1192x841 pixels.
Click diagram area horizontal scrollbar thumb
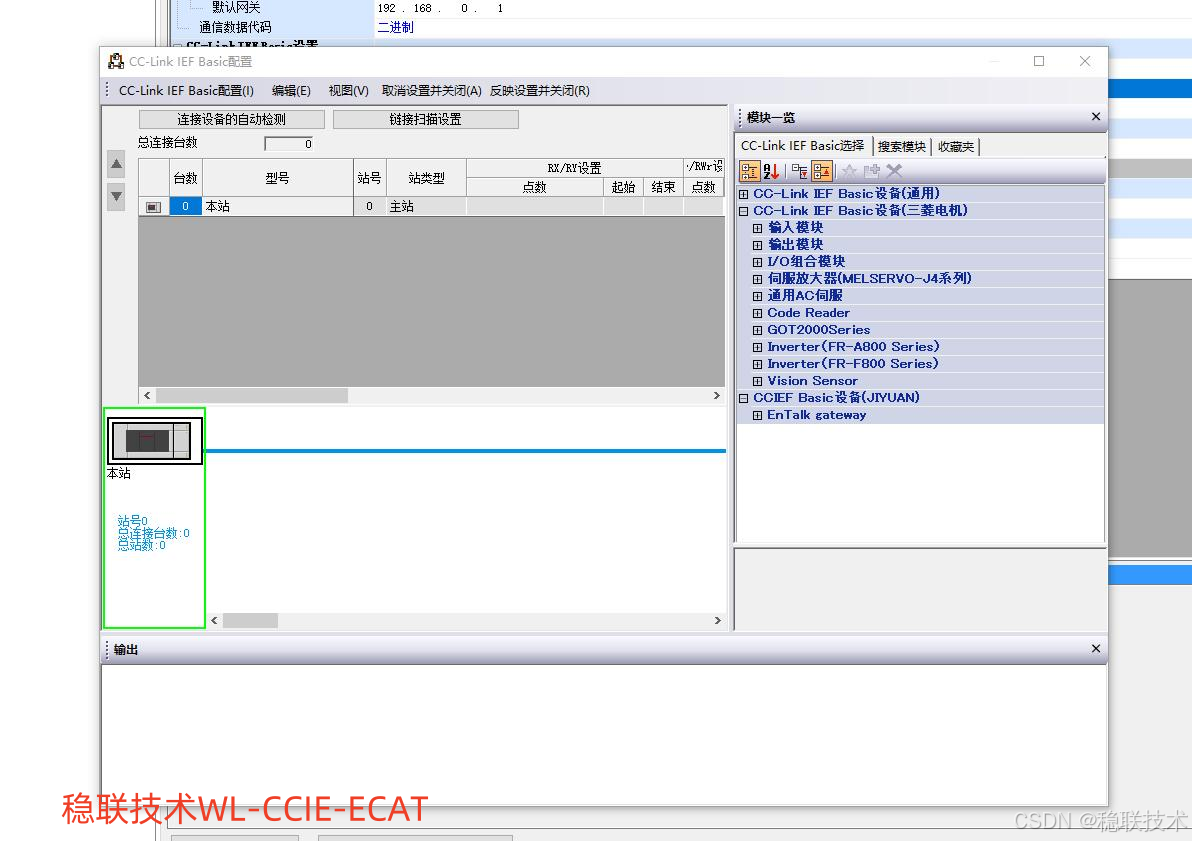tap(250, 620)
